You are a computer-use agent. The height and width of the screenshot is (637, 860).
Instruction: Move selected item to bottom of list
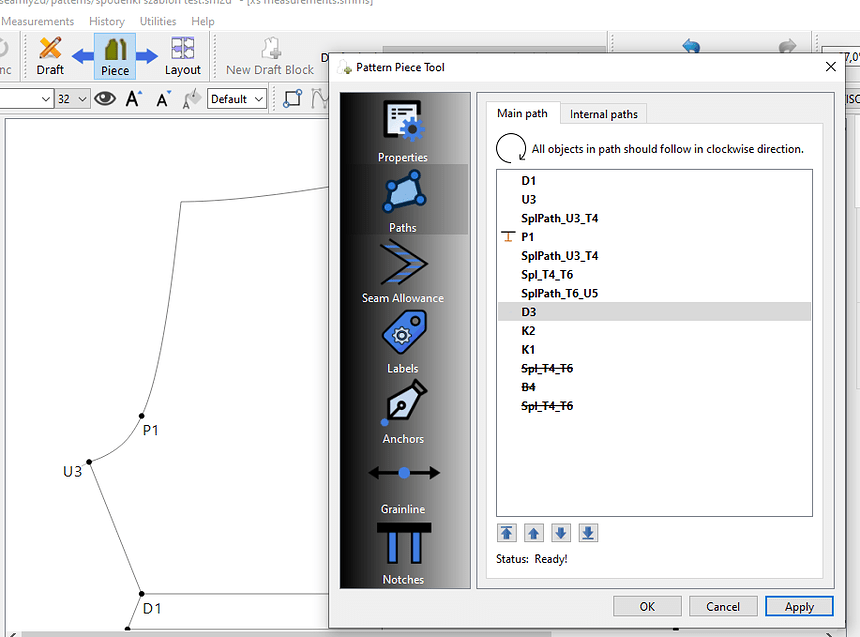click(x=588, y=533)
